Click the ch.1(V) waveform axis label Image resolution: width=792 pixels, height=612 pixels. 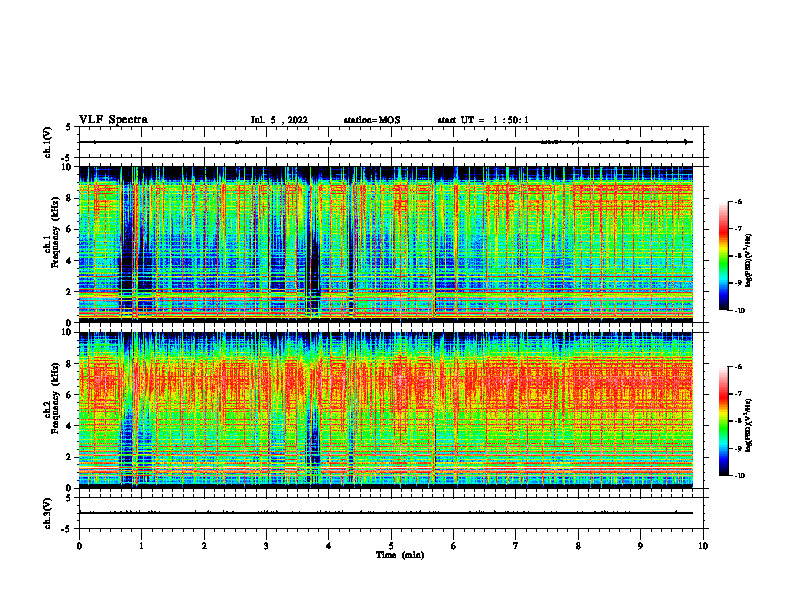pyautogui.click(x=48, y=142)
